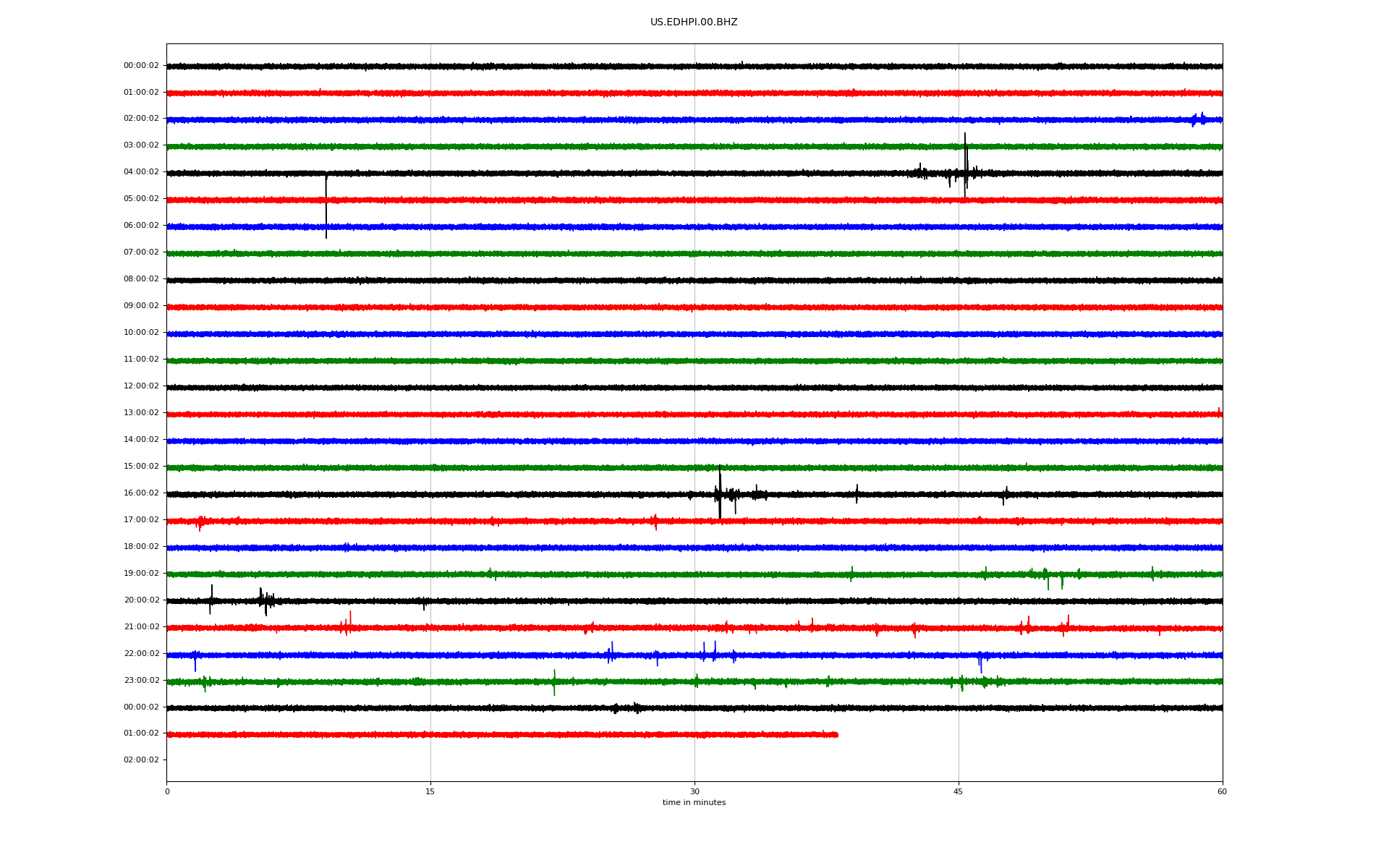Screen dimensions: 1389x868
Task: Pick the 22:00:02 time label
Action: pos(141,654)
